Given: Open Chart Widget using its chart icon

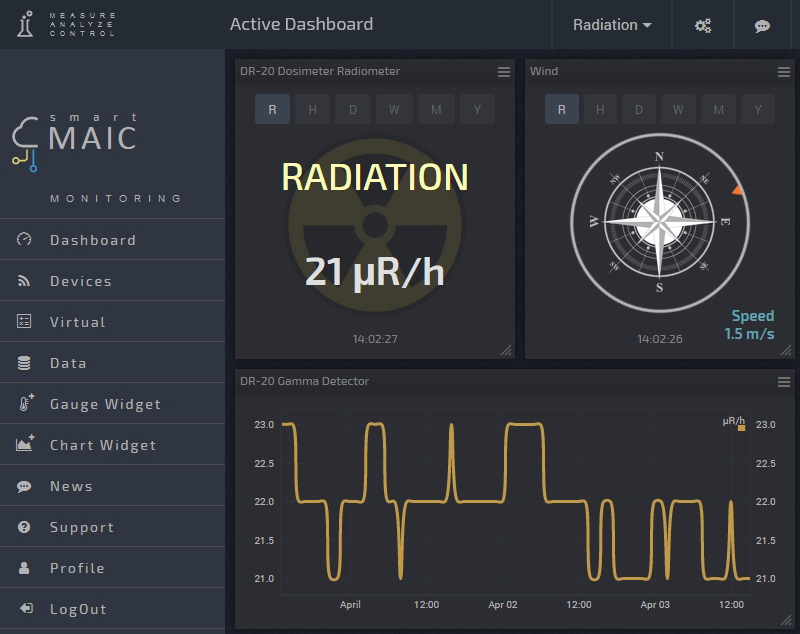Looking at the screenshot, I should pos(25,445).
